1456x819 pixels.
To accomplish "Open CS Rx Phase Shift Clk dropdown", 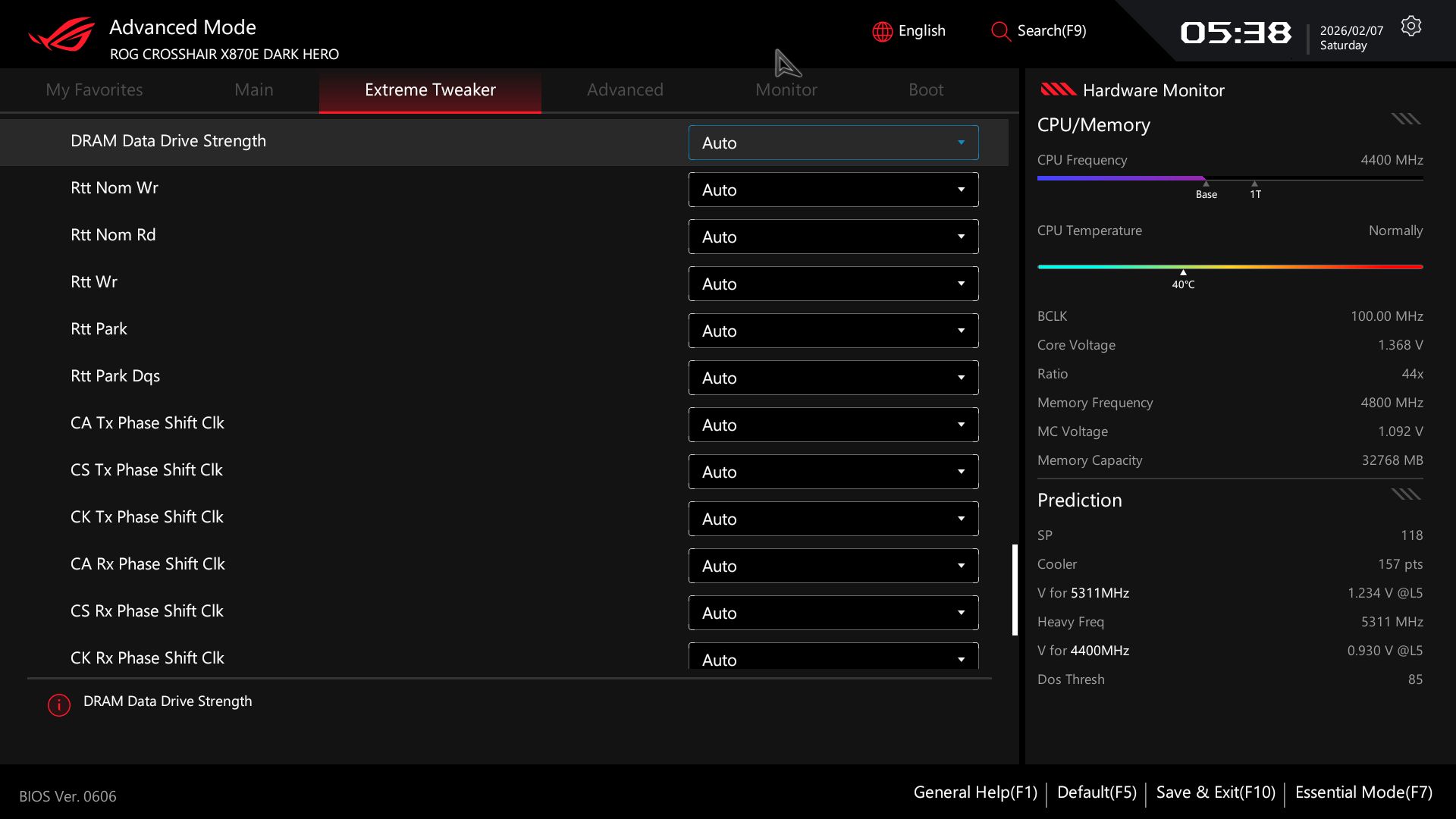I will (833, 613).
